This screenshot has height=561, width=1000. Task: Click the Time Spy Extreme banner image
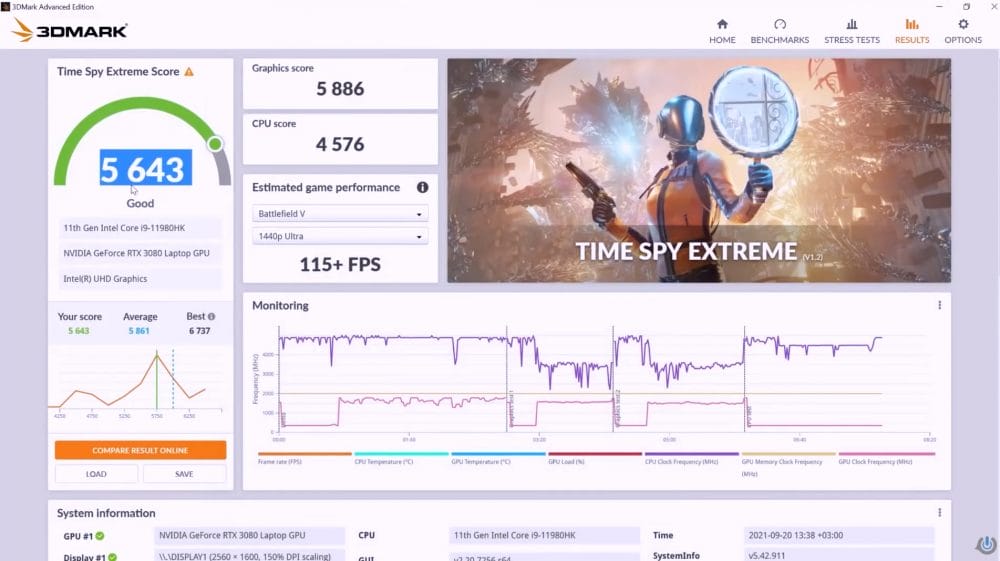pos(698,170)
